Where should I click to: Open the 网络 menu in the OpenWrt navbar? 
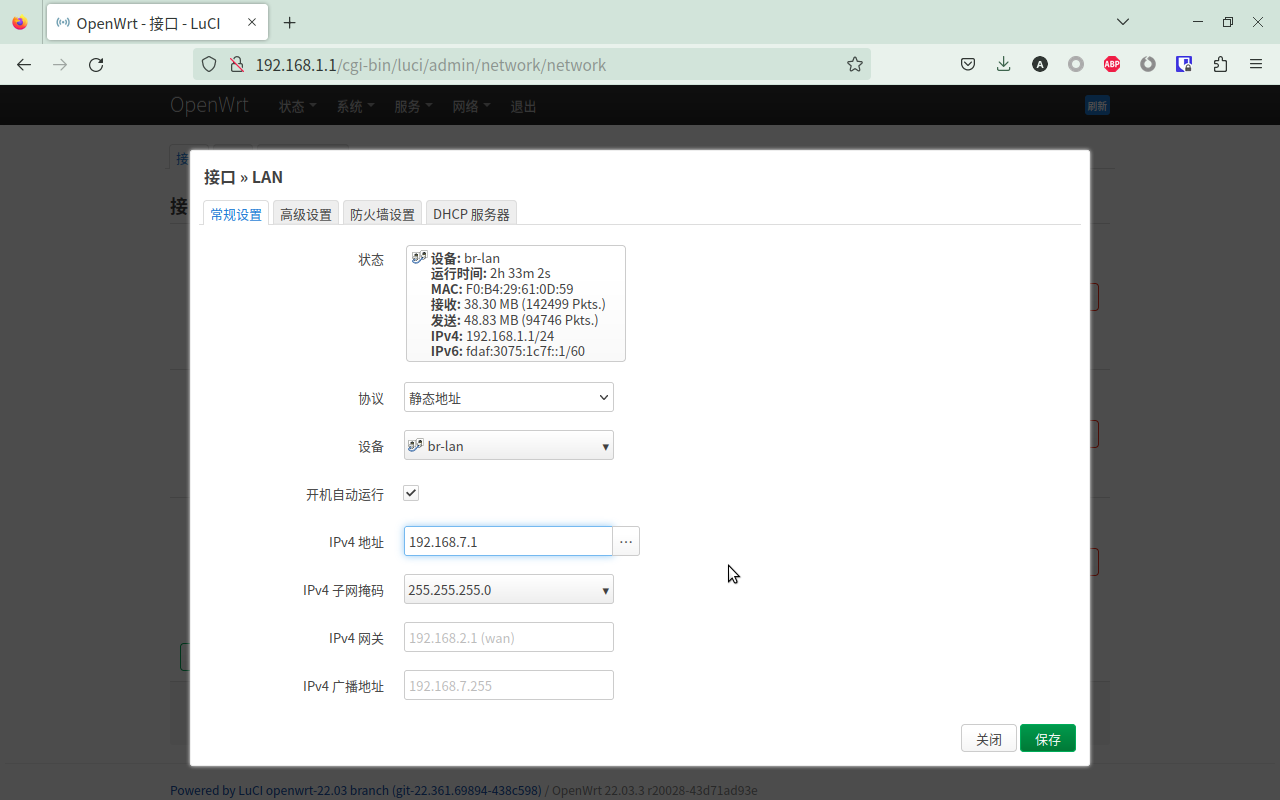471,106
